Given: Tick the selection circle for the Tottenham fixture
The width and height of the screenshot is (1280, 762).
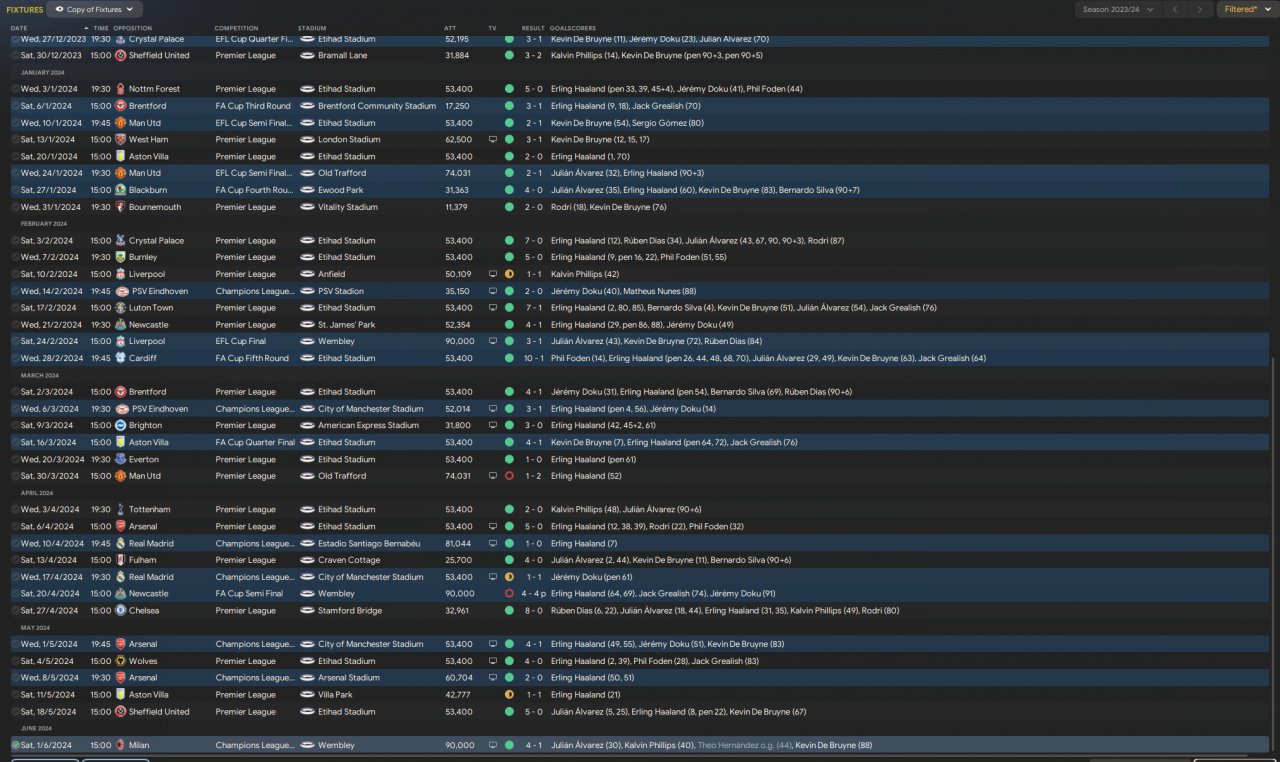Looking at the screenshot, I should tap(15, 509).
